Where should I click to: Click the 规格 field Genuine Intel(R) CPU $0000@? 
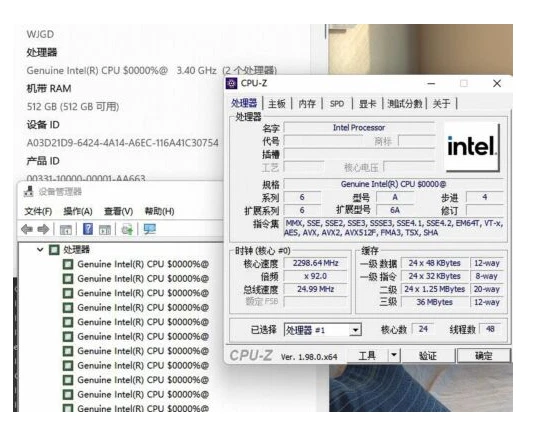(x=394, y=184)
